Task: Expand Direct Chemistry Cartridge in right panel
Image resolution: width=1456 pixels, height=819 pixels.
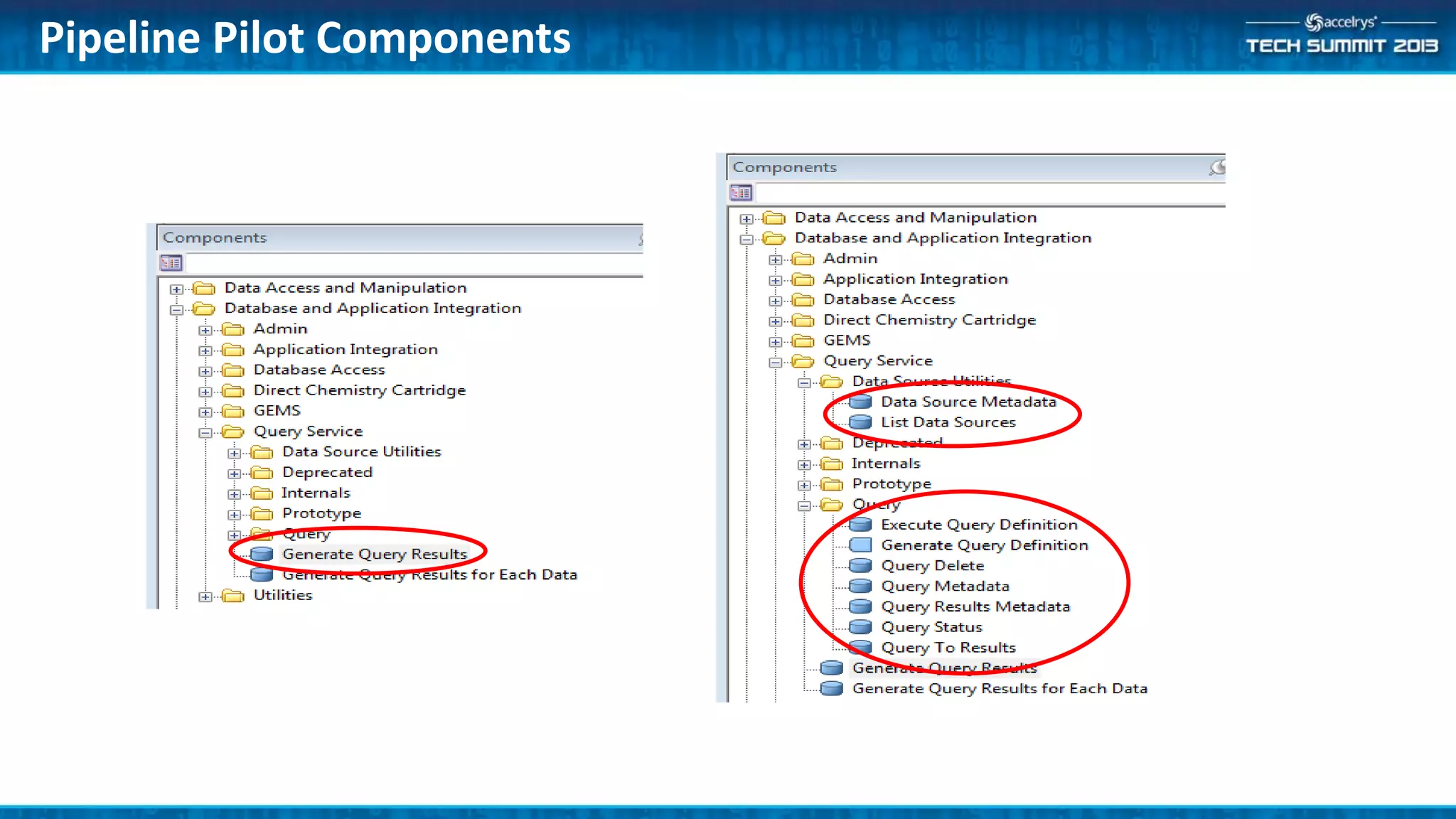Action: point(776,321)
